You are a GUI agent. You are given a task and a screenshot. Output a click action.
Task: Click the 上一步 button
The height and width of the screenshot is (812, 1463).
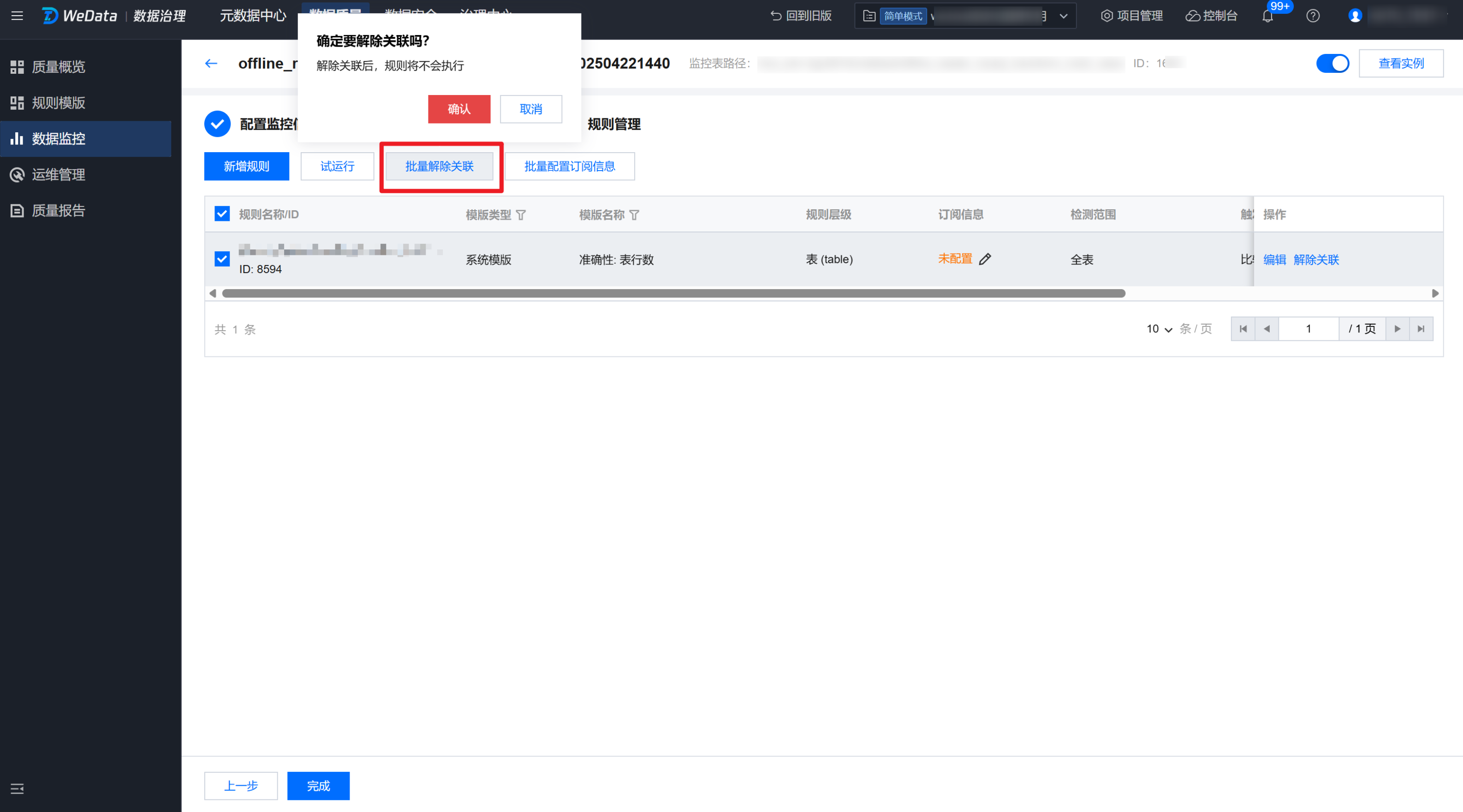[241, 786]
